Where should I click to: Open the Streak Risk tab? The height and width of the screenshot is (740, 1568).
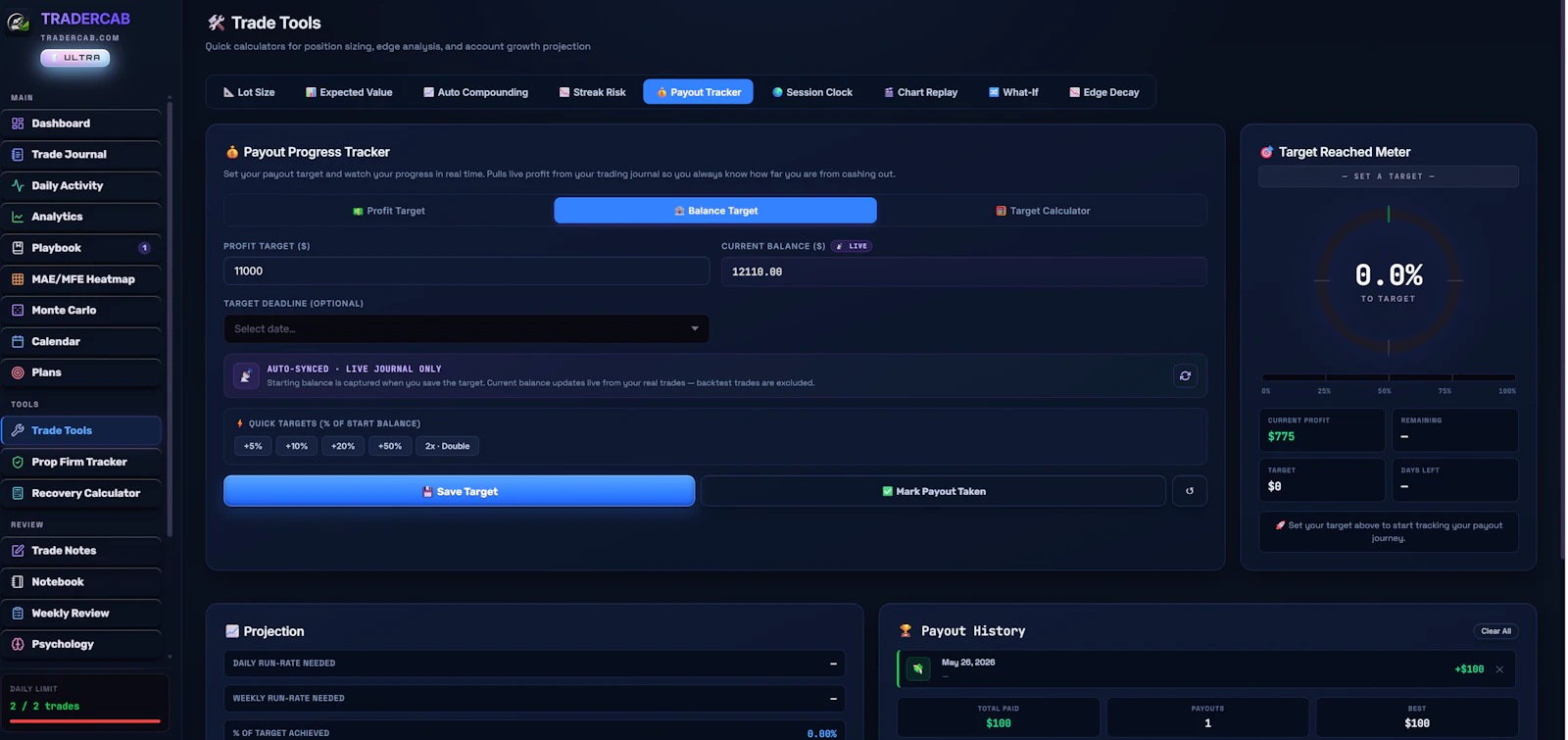click(592, 92)
